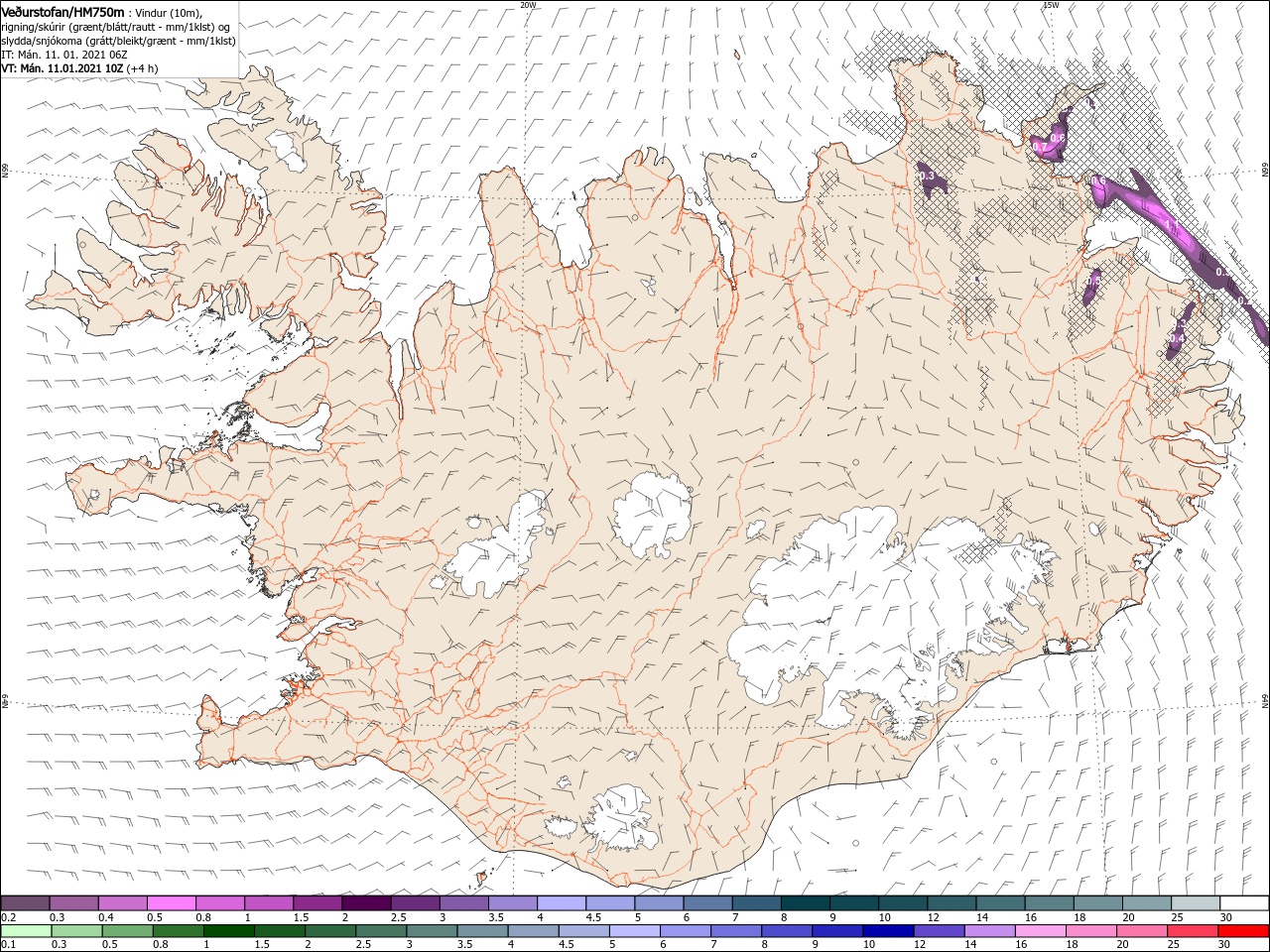Pick the light gray swatch labeled 25
The image size is (1270, 952).
click(1196, 902)
